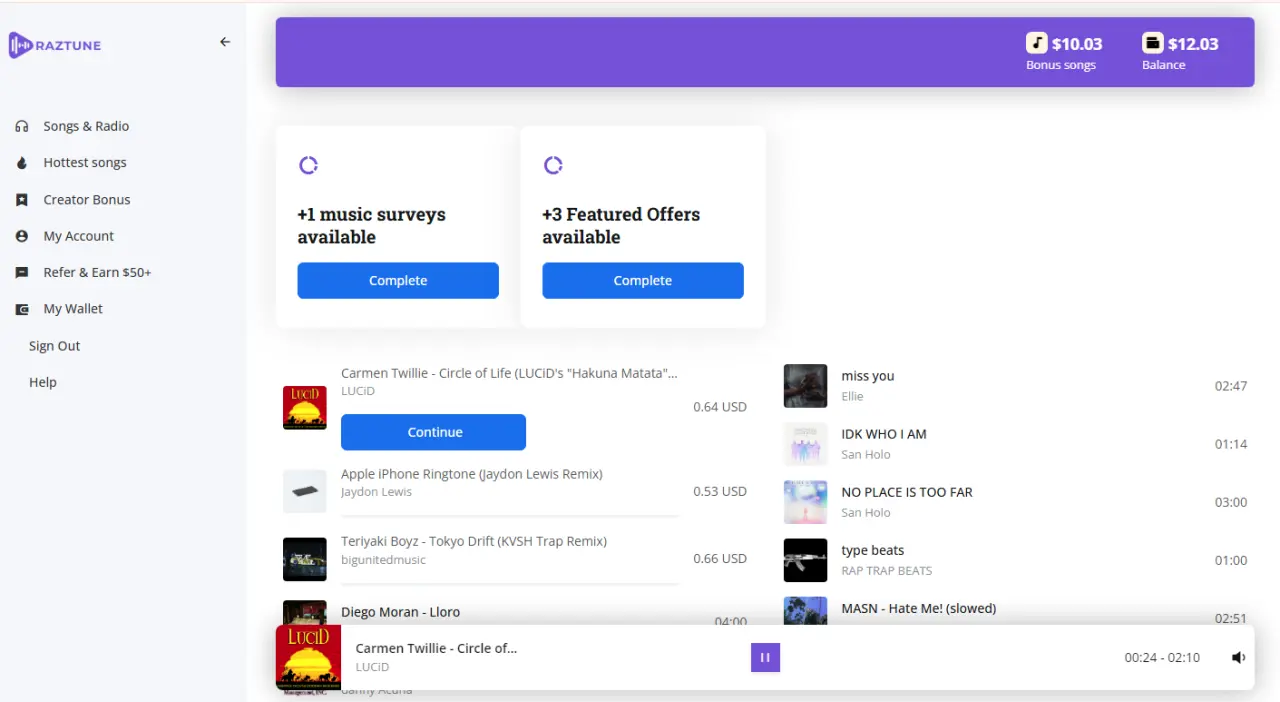Image resolution: width=1280 pixels, height=702 pixels.
Task: Select Carmen Twillie - Circle of Life title
Action: pos(509,373)
